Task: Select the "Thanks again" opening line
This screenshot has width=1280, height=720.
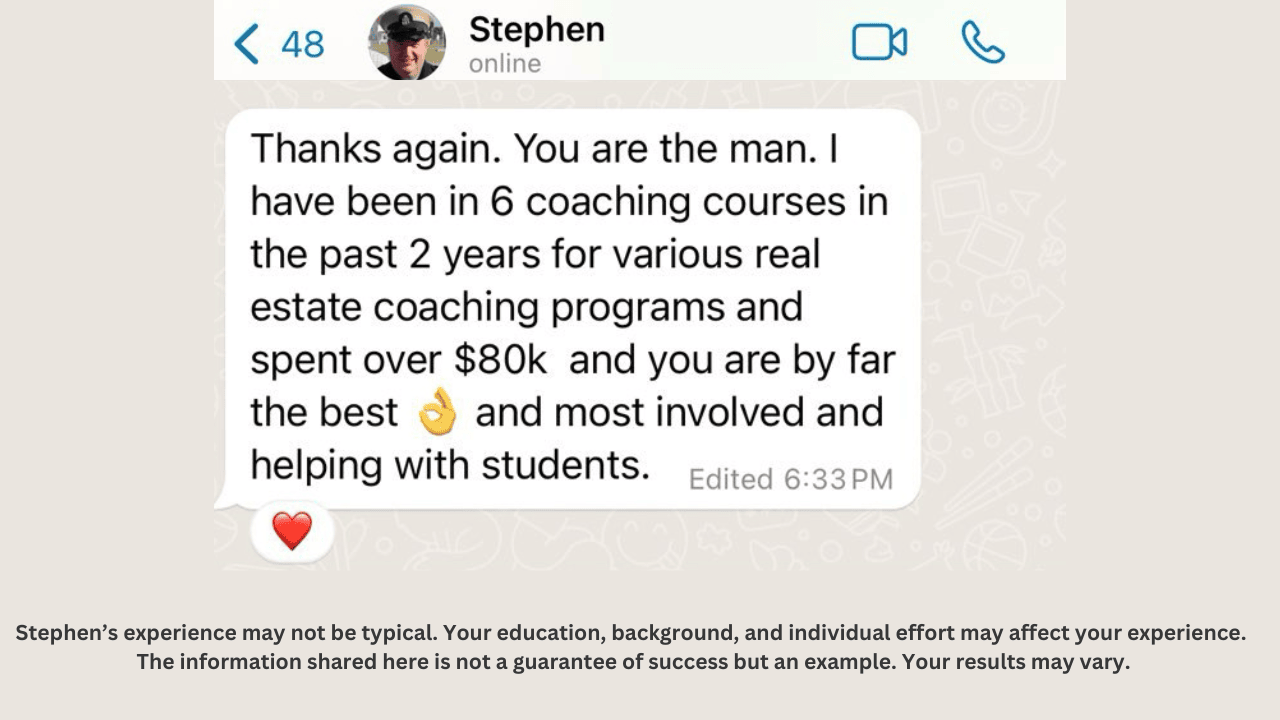Action: [x=380, y=150]
